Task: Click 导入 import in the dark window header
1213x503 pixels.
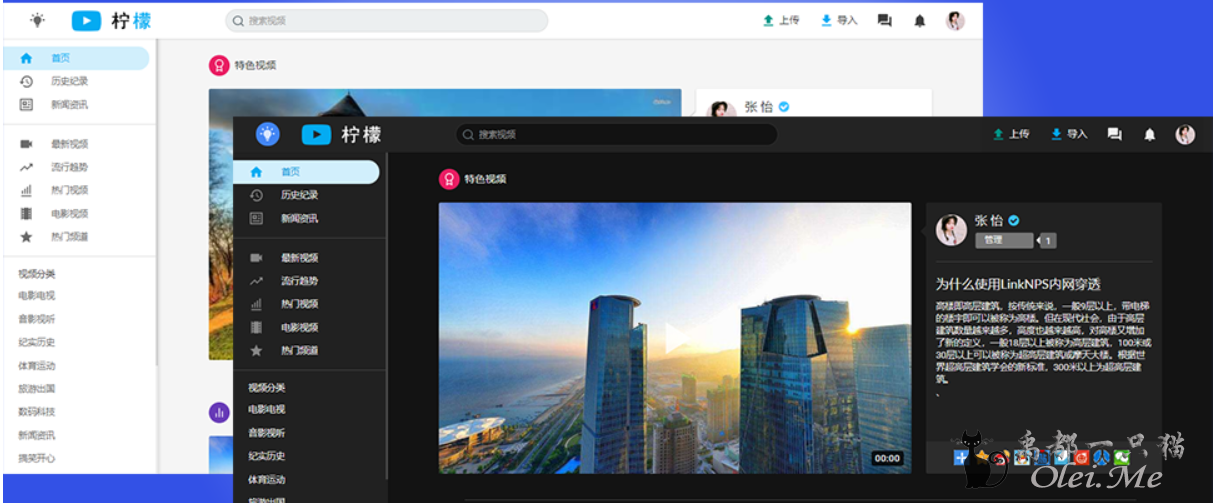Action: point(1069,134)
